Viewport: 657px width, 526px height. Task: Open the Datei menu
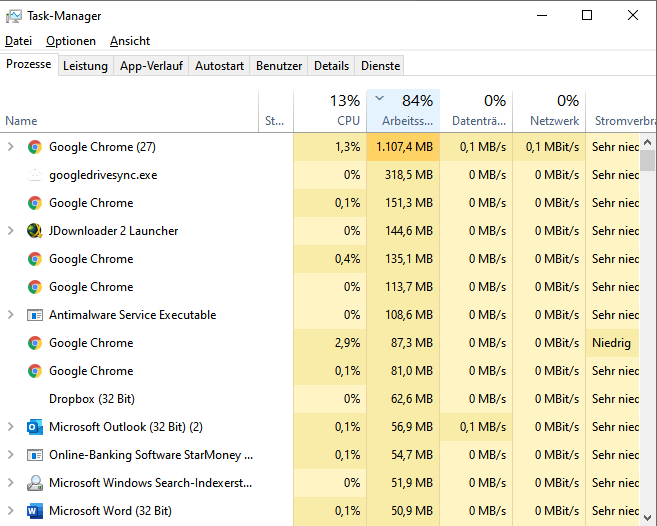[x=18, y=41]
